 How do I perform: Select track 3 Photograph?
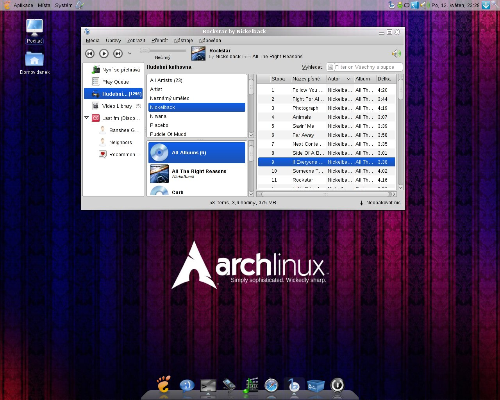(327, 108)
